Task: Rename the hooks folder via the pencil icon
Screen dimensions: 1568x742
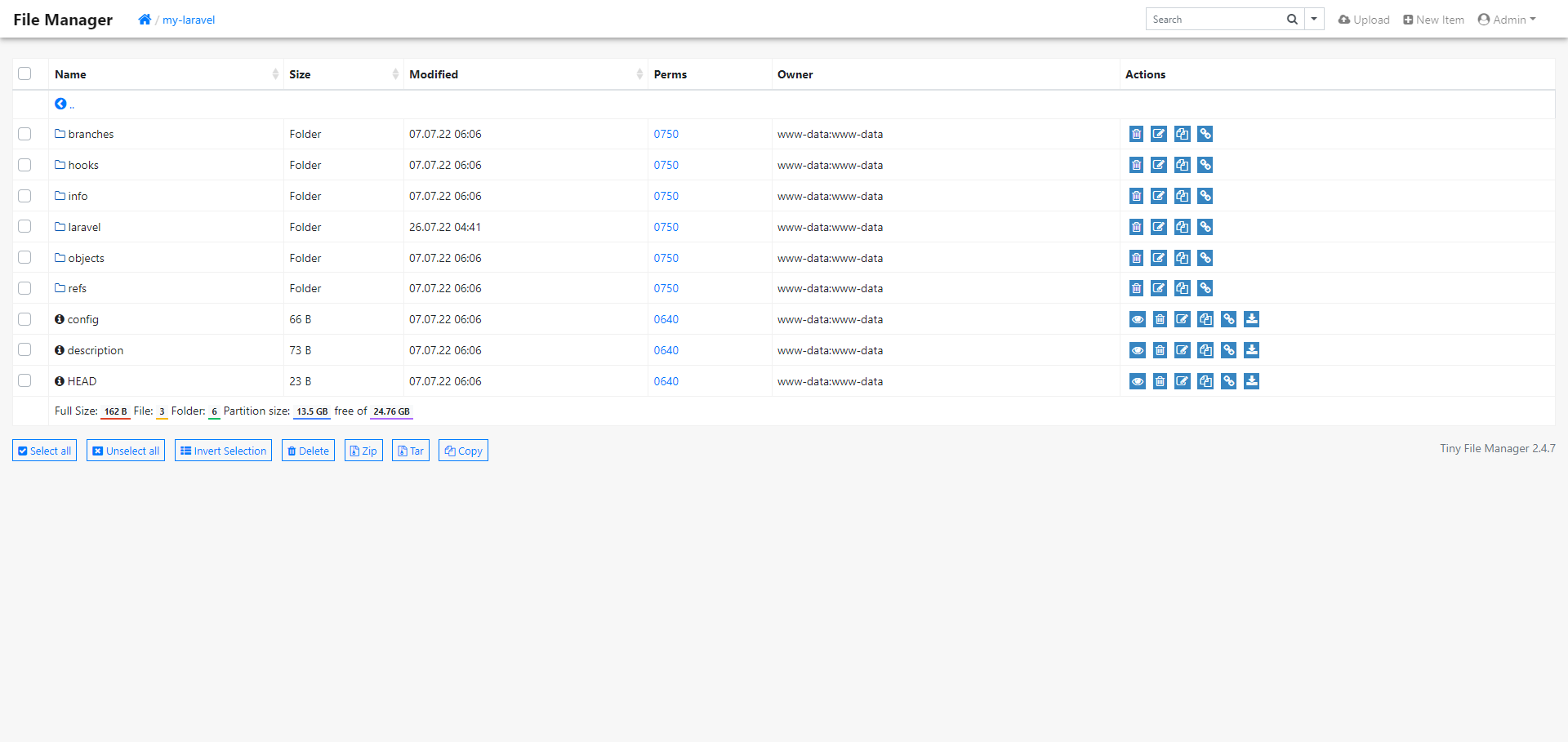Action: point(1159,165)
